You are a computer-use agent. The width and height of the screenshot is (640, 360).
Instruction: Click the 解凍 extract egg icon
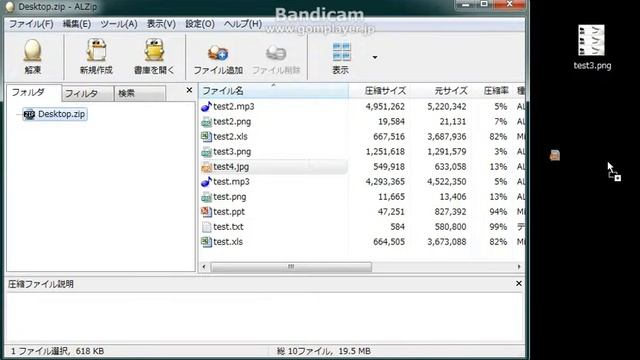tap(33, 51)
